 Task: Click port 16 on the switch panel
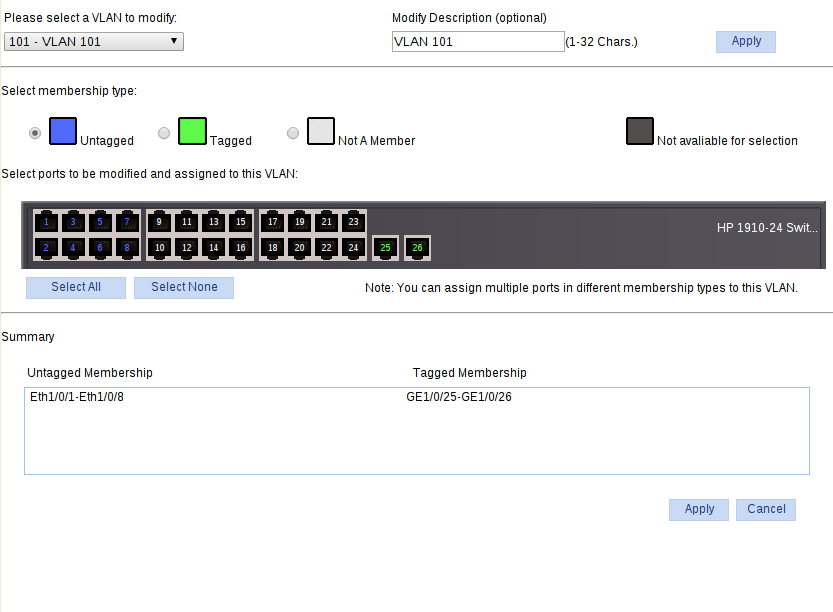coord(241,248)
